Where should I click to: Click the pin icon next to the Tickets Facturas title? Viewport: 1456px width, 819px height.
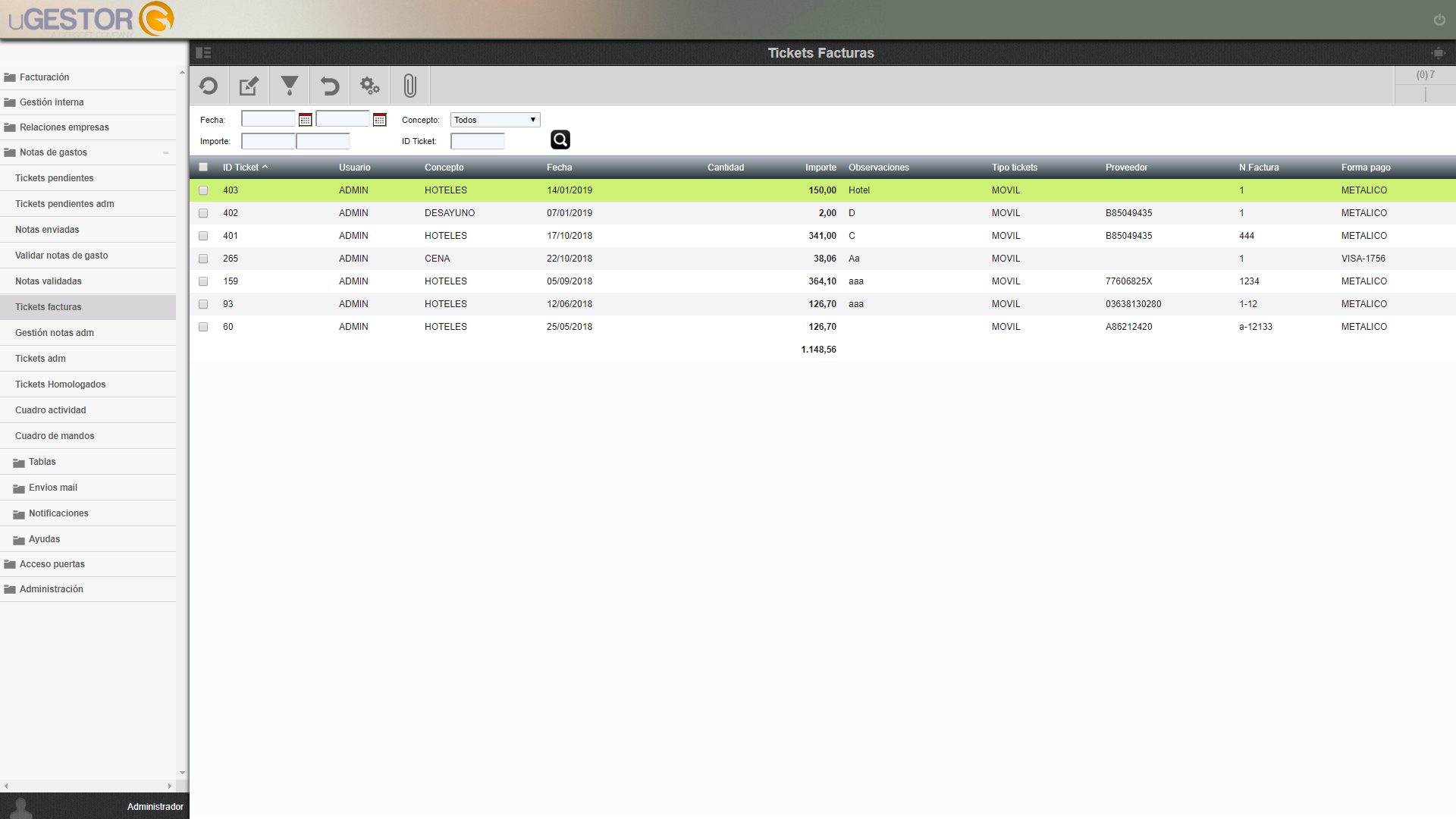(x=1439, y=52)
